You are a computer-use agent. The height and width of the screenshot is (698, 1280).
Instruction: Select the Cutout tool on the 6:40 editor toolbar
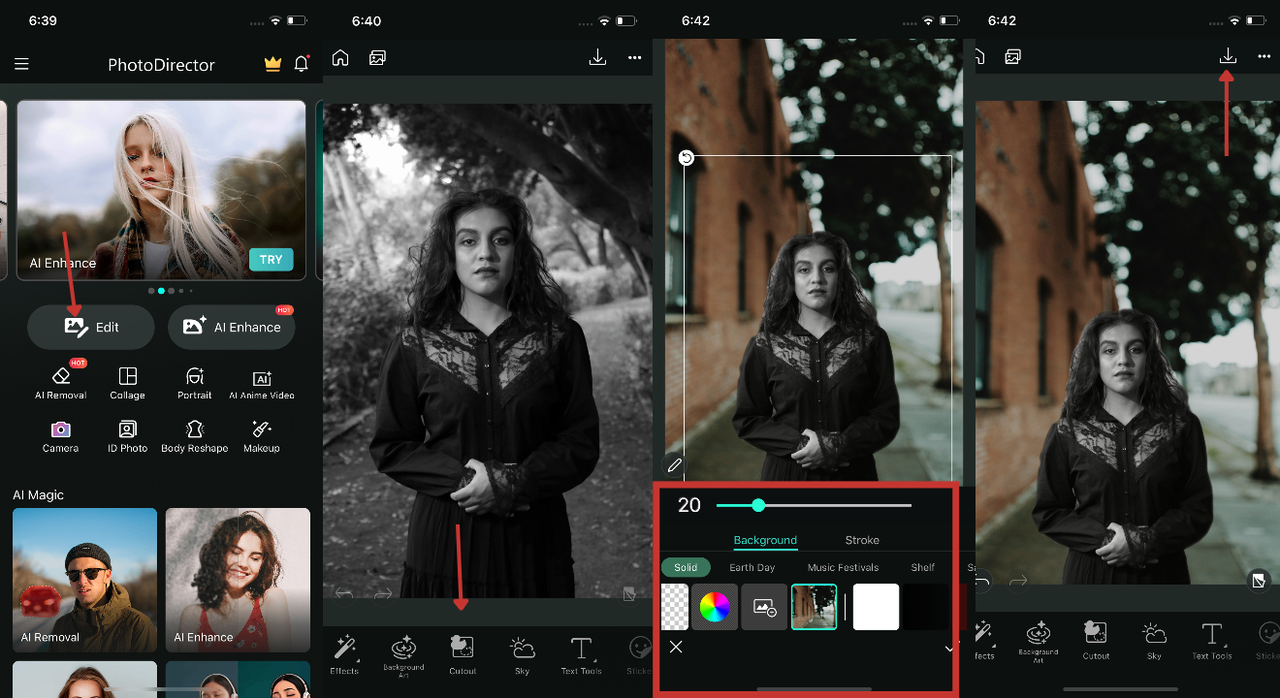pos(463,654)
